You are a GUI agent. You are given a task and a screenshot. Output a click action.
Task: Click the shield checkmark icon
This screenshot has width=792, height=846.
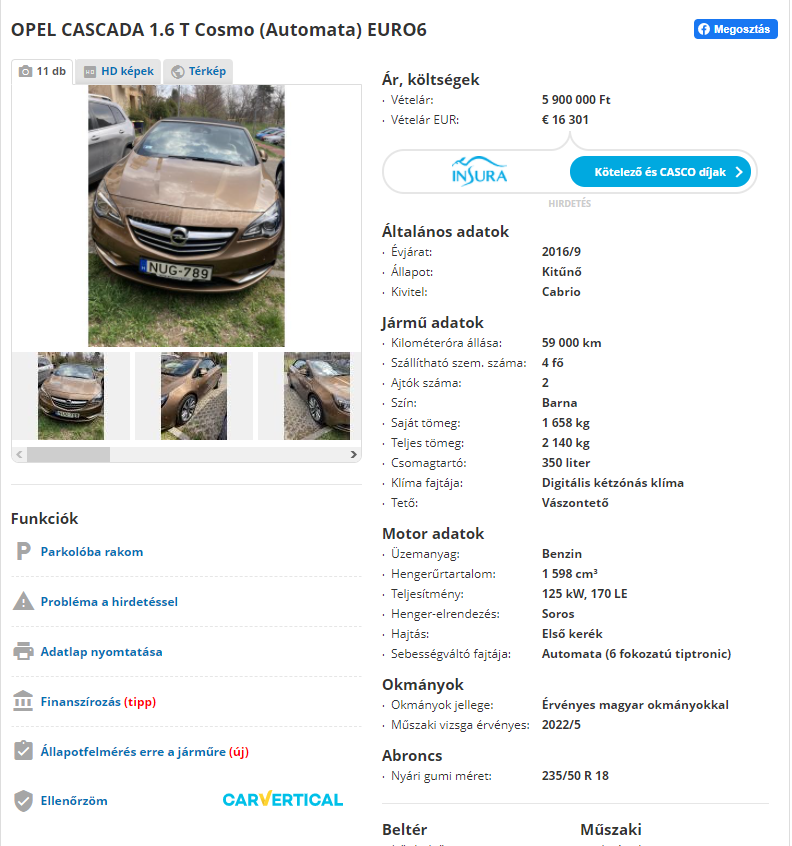click(23, 801)
